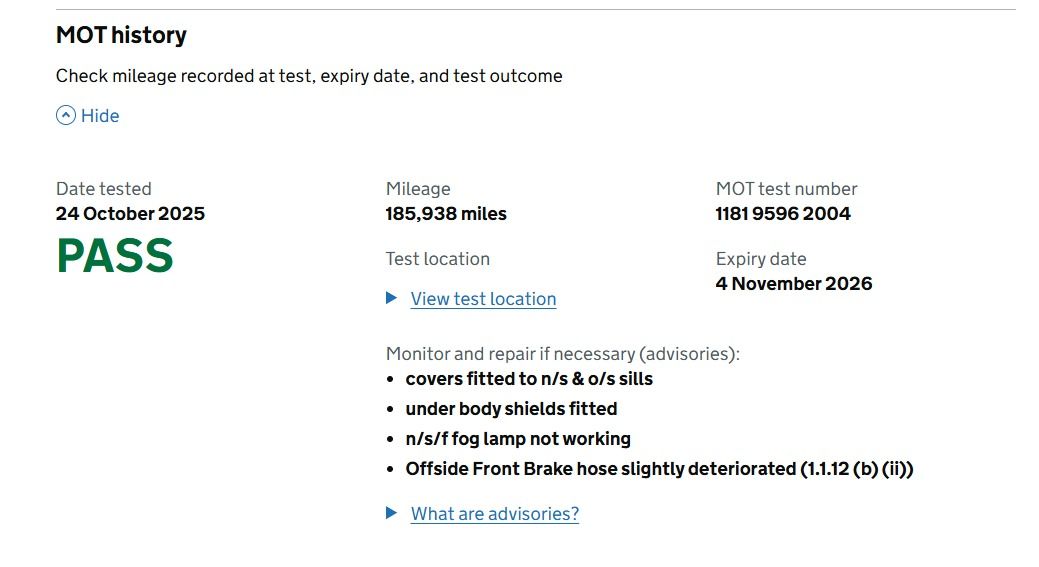
Task: Open the View test location link
Action: 483,299
